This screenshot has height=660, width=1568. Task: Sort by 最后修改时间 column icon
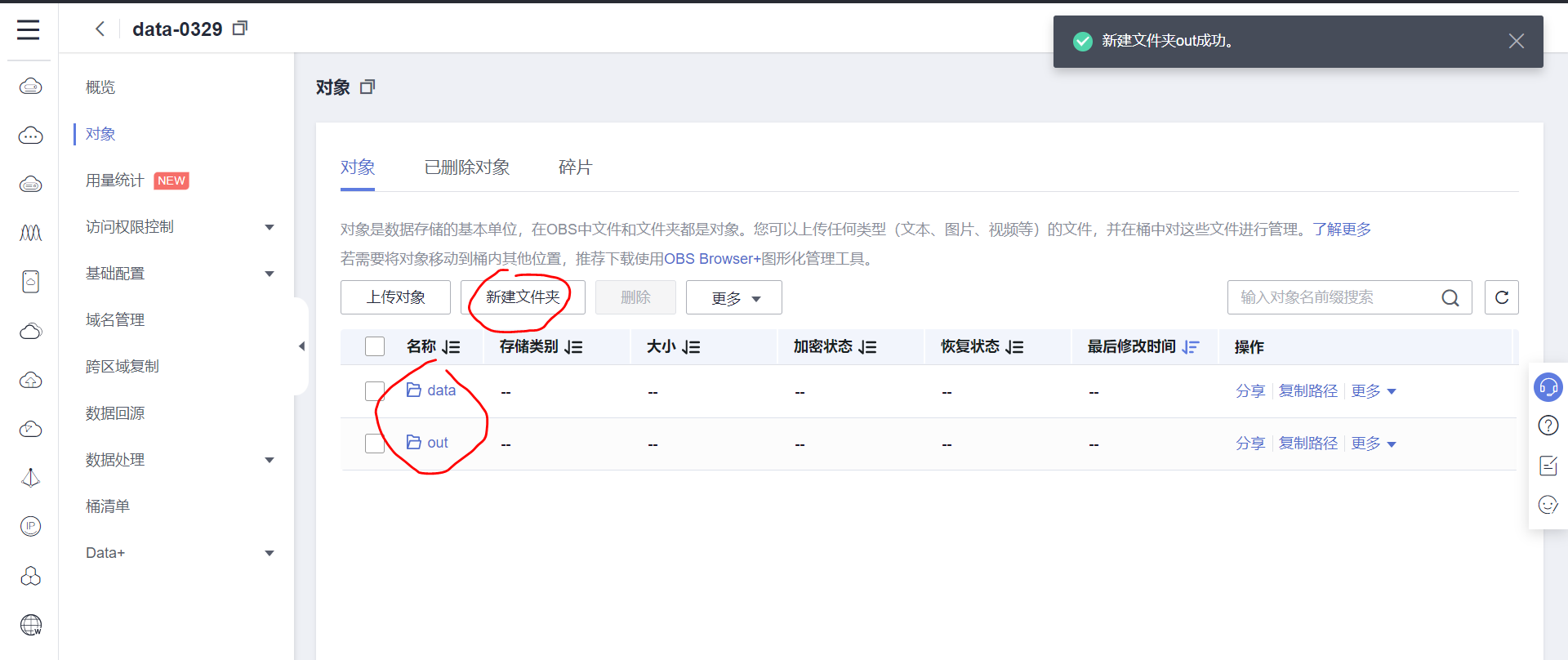tap(1191, 347)
